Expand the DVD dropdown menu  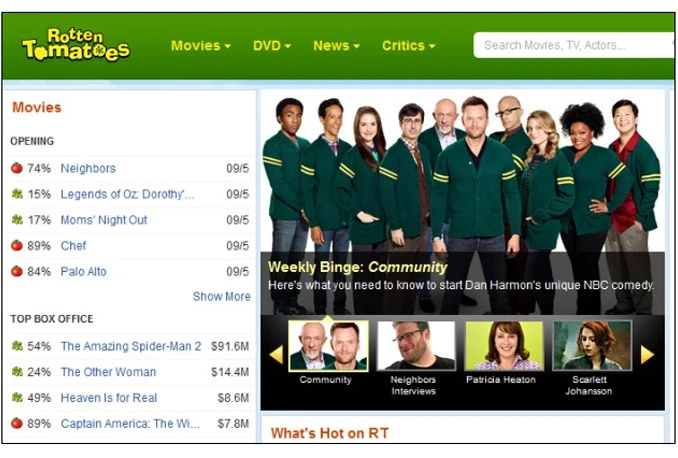(272, 45)
